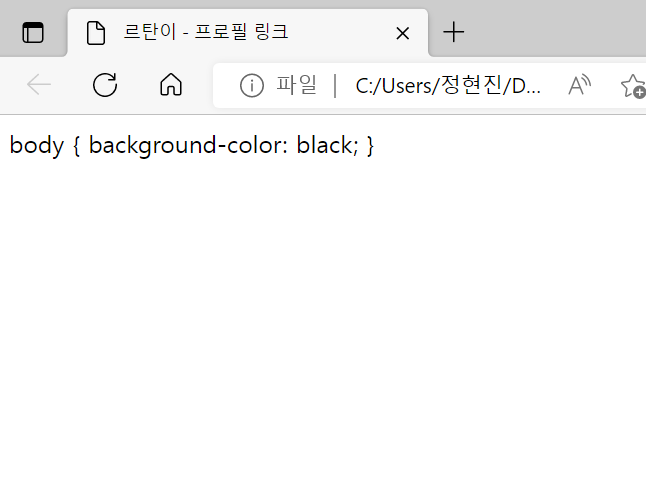Open the tab actions menu icon
The height and width of the screenshot is (487, 646).
pos(33,33)
